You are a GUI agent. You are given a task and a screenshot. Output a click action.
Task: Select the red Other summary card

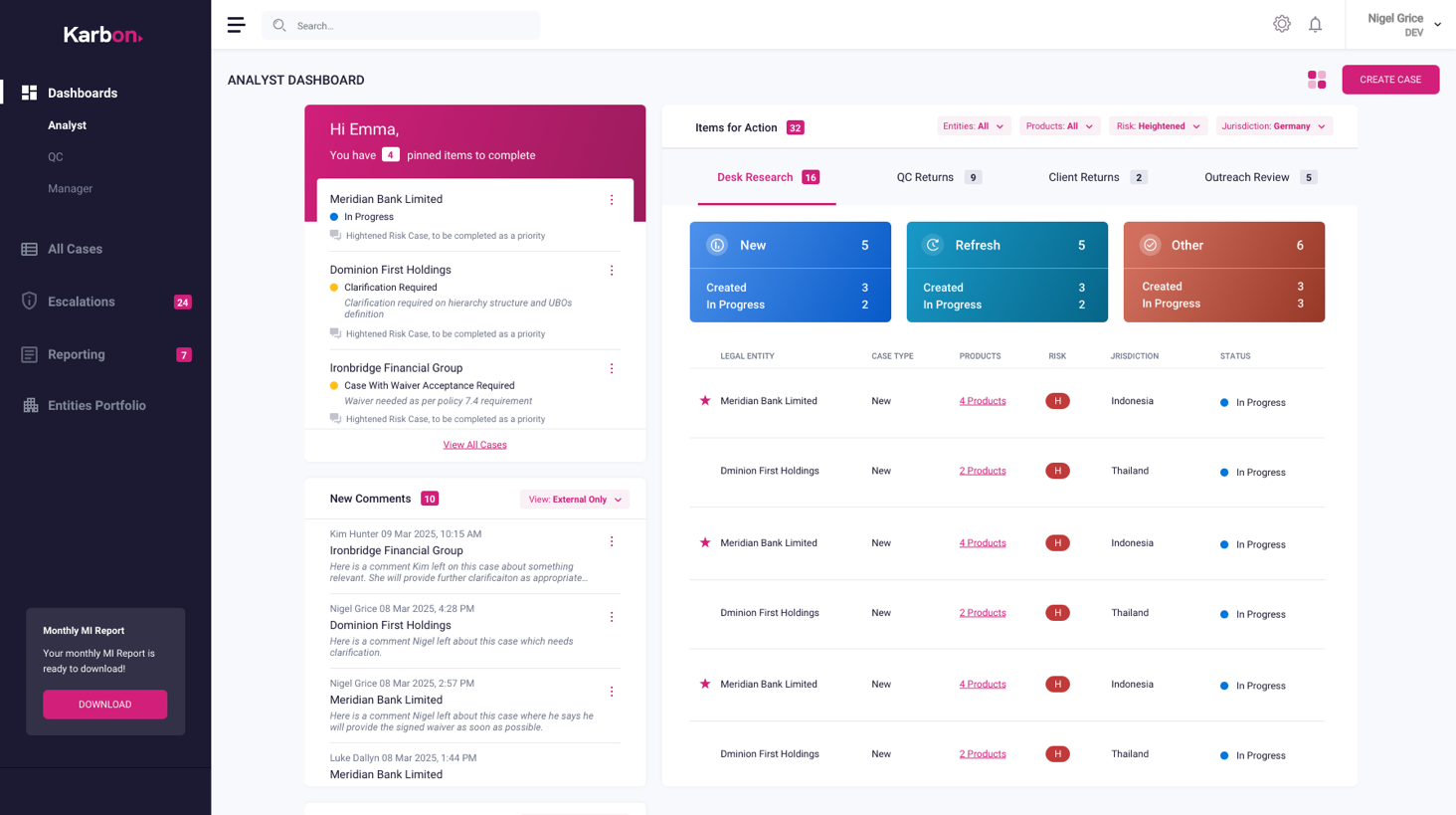point(1223,272)
